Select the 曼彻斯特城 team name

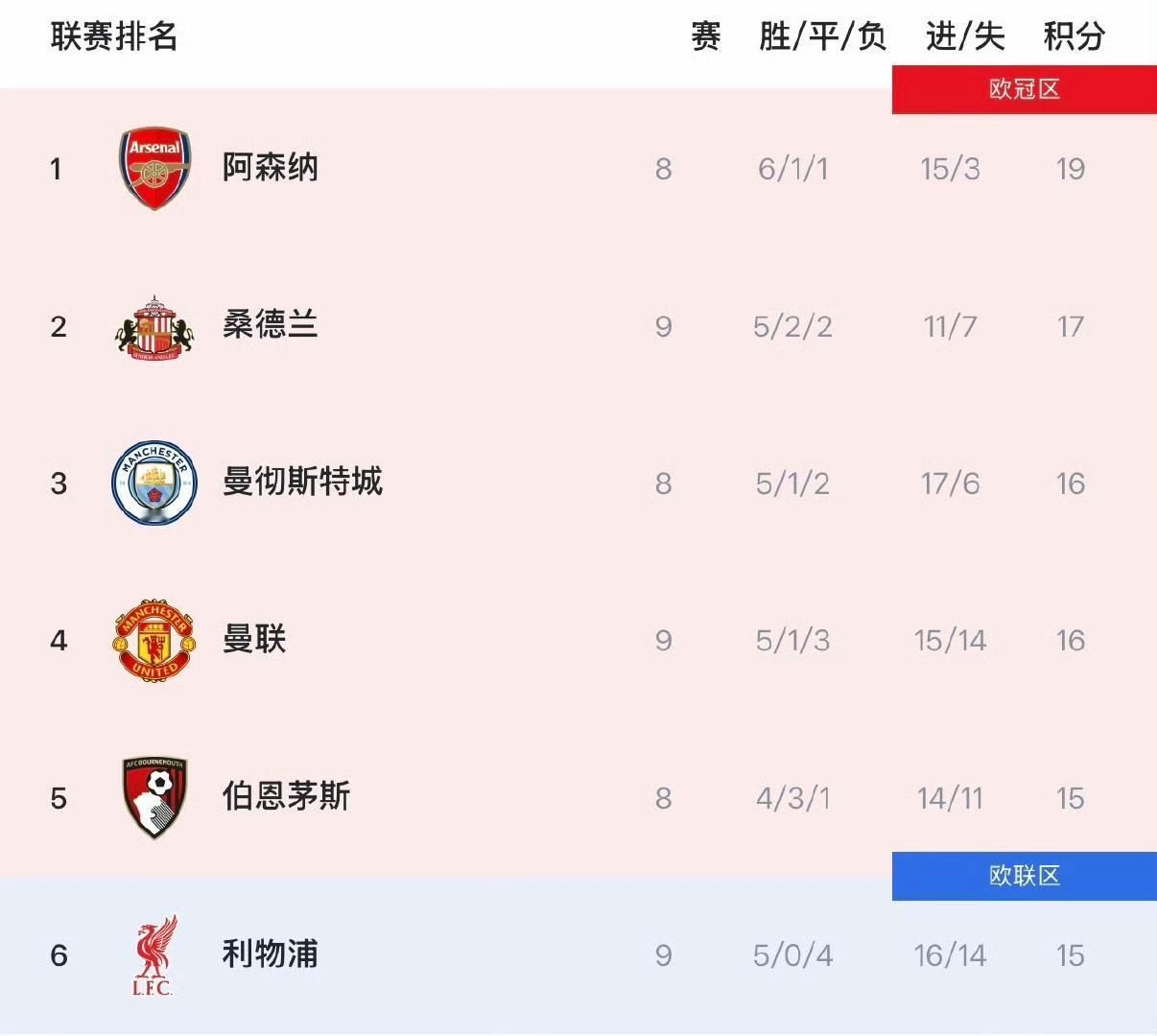coord(302,482)
